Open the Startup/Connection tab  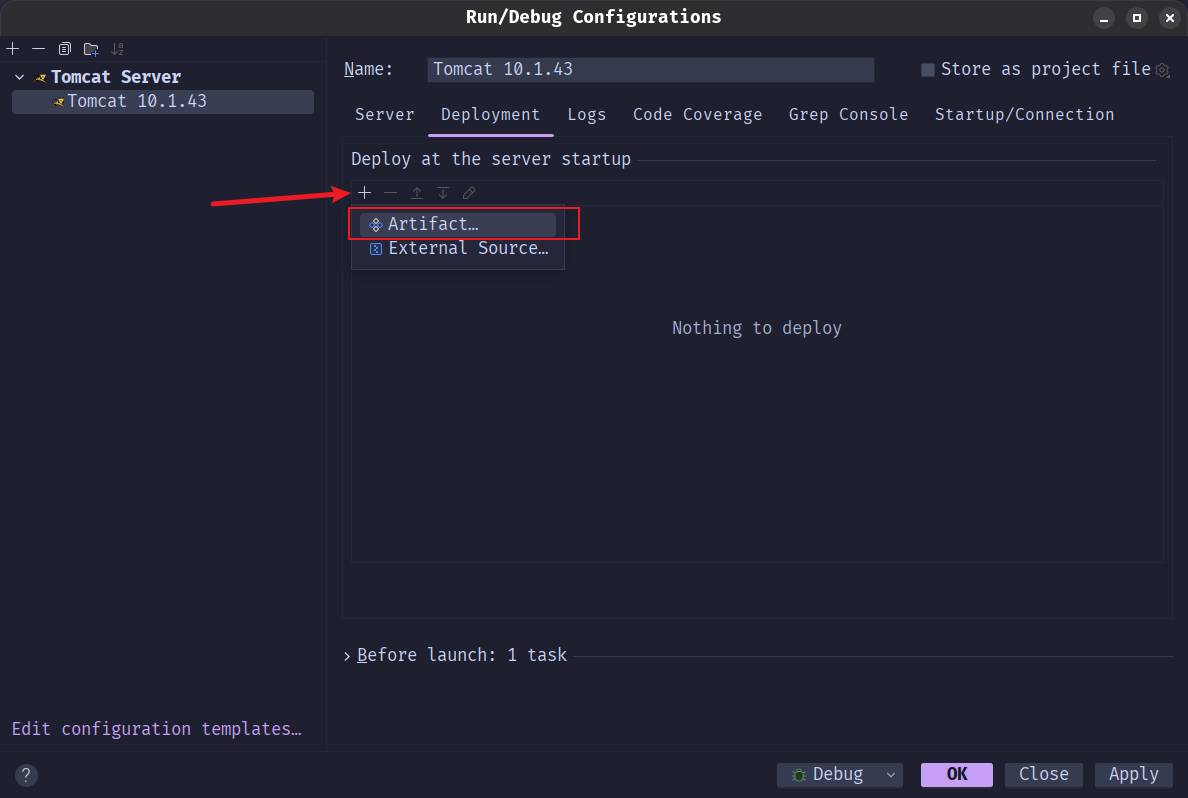[x=1024, y=115]
